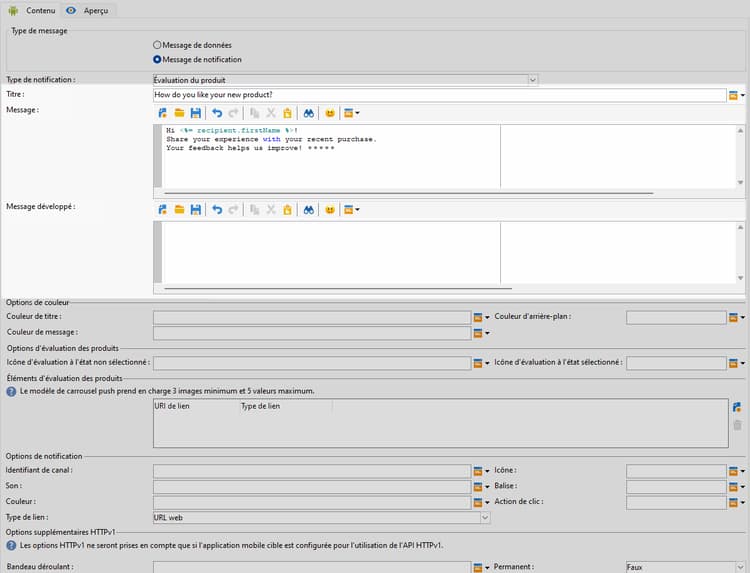
Task: Click the Message editor horizontal scrollbar
Action: (408, 193)
